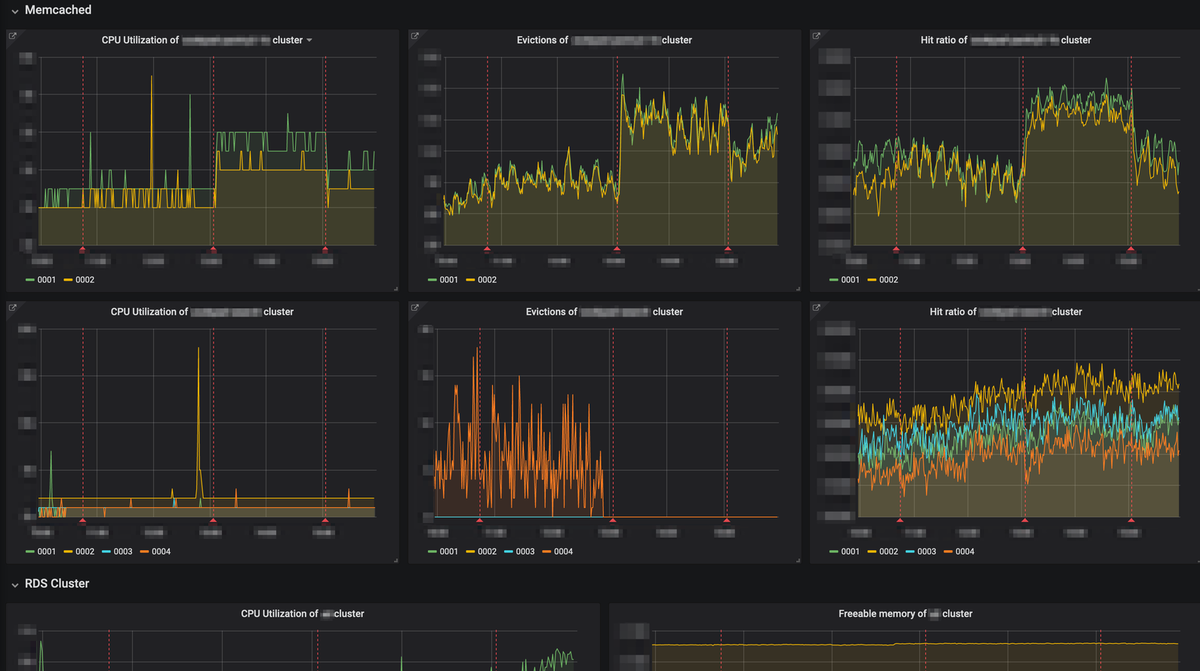Collapse the Memcached row chevron

tap(14, 10)
